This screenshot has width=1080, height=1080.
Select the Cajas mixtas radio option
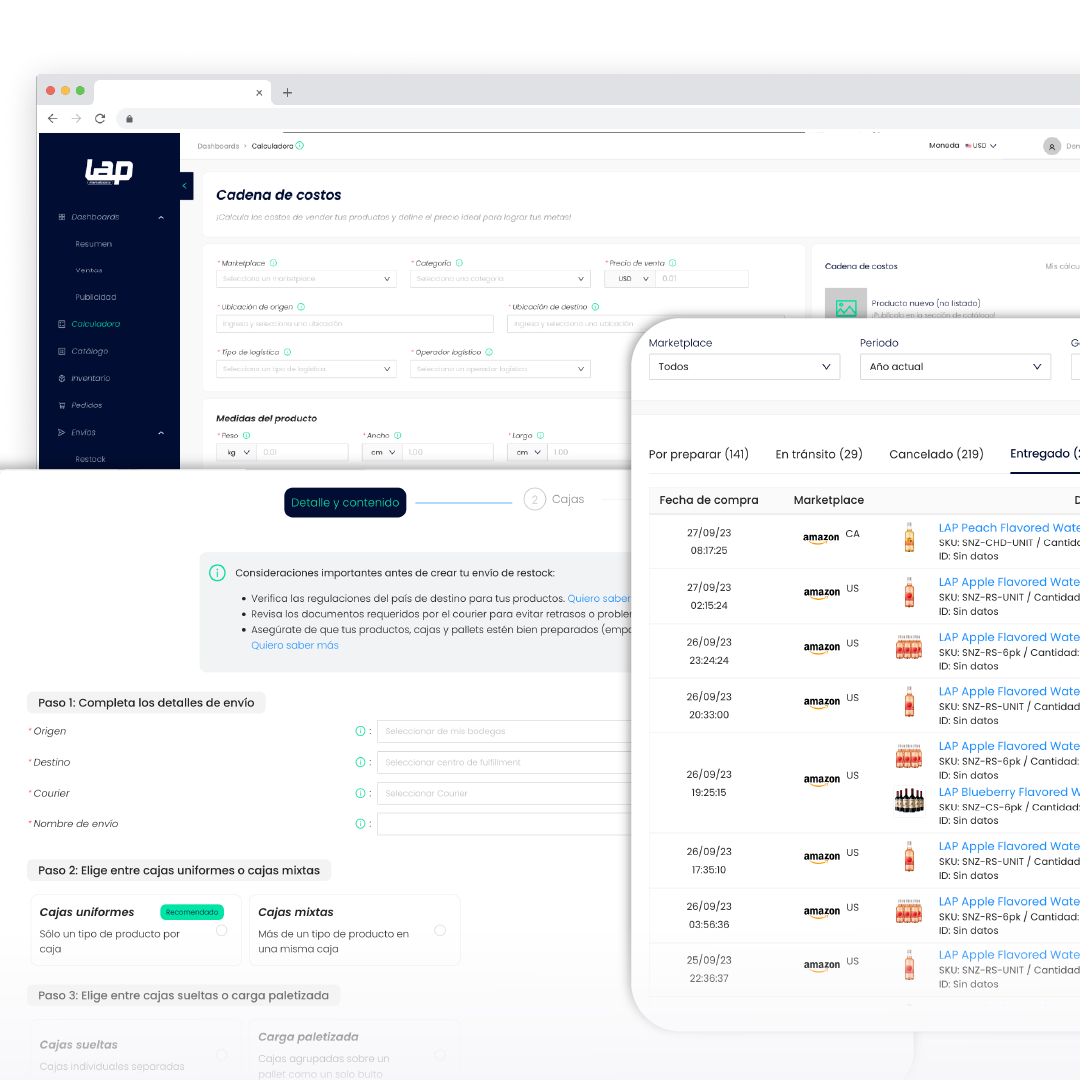[440, 931]
